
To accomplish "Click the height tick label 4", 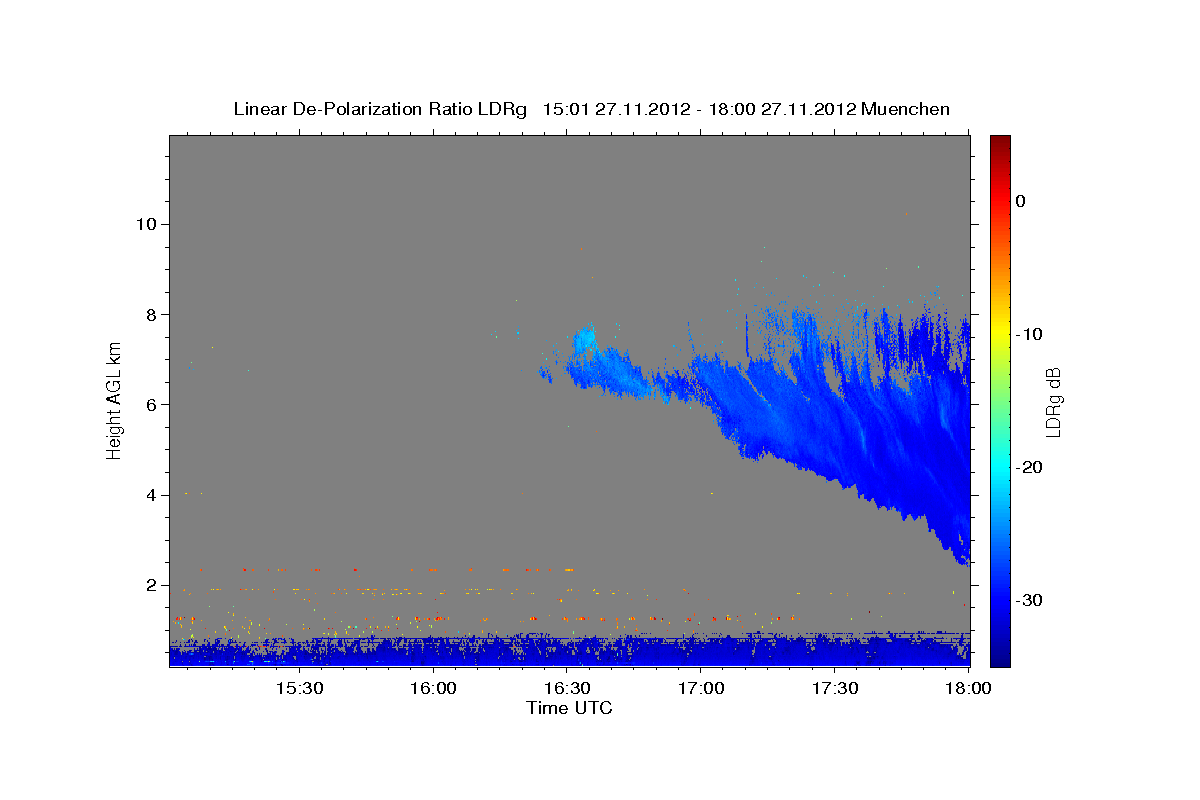I will (152, 494).
